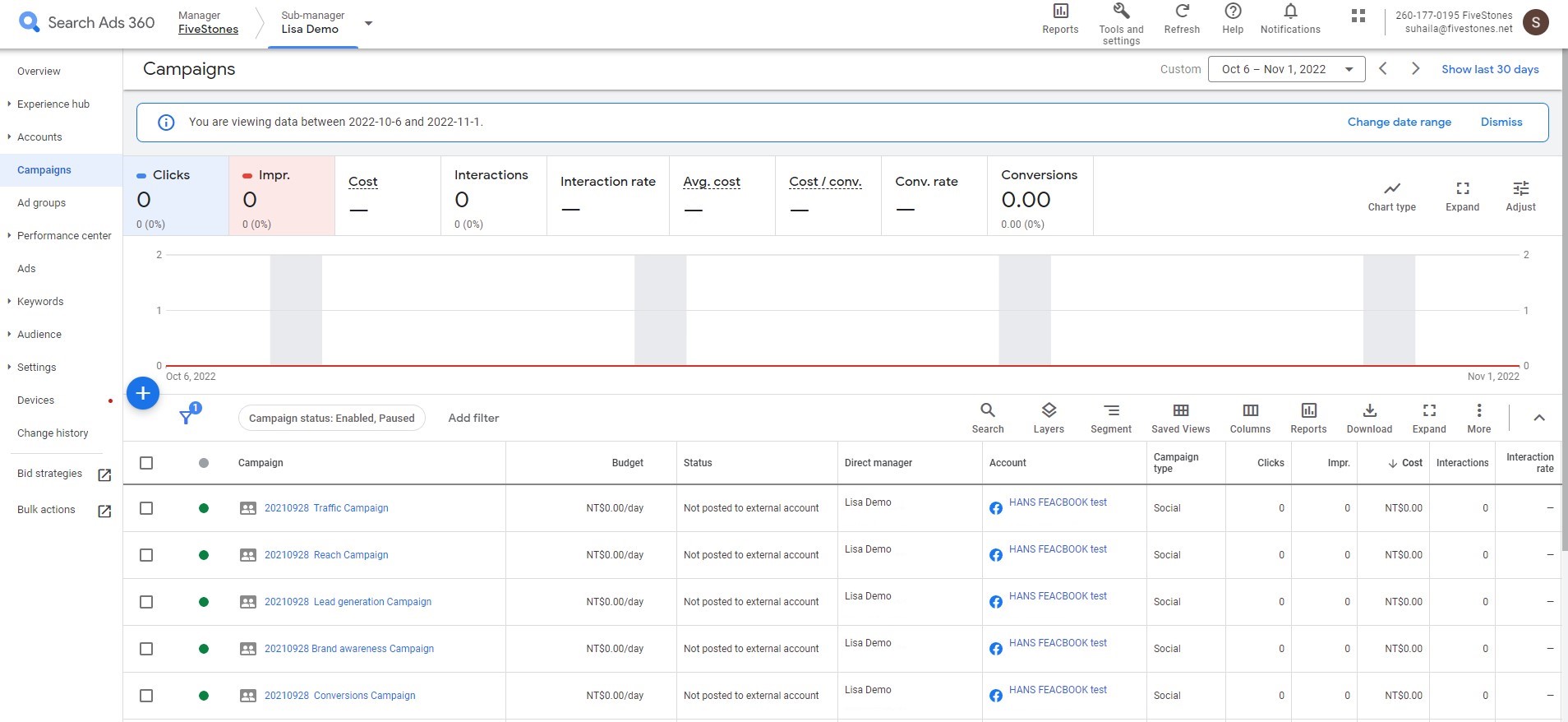Open the sub-manager account dropdown arrow
The width and height of the screenshot is (1568, 722).
click(368, 23)
